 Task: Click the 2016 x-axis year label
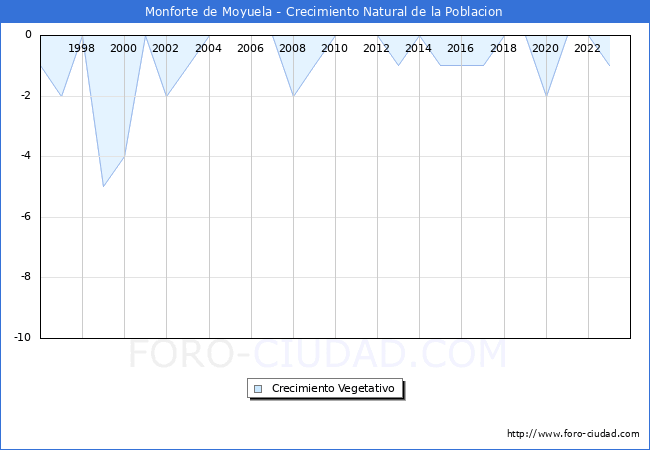click(x=460, y=48)
